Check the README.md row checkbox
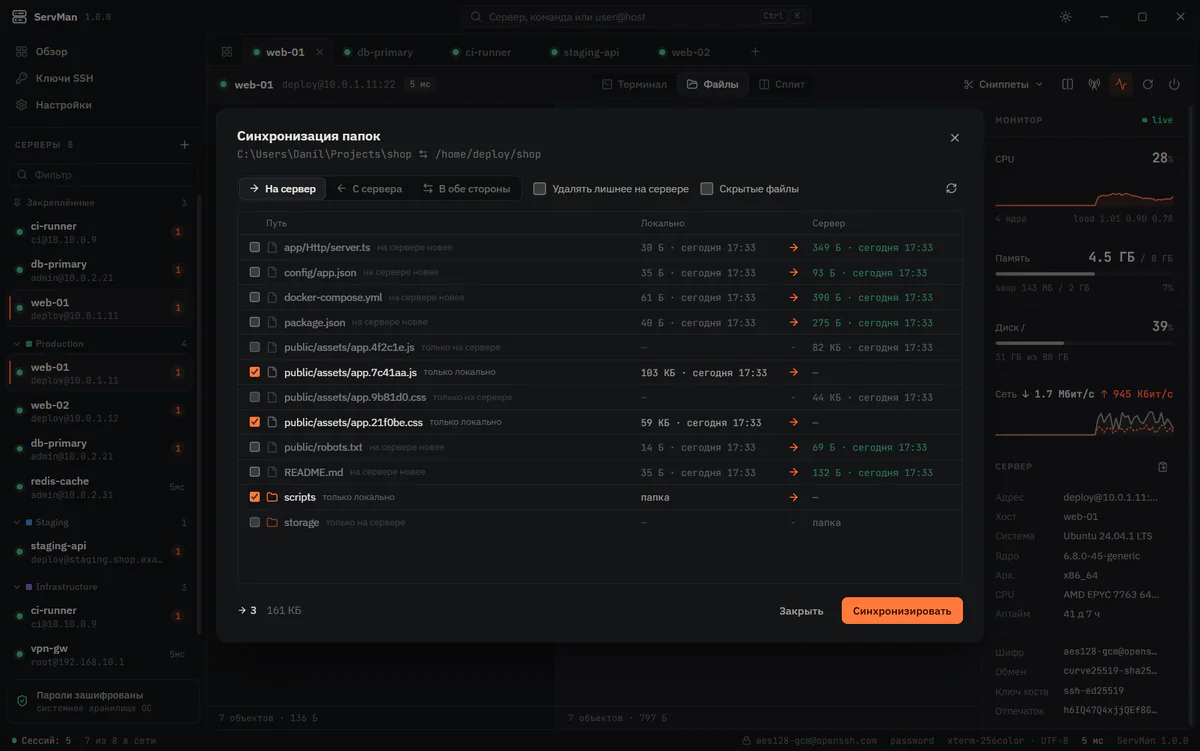The width and height of the screenshot is (1200, 751). pos(255,472)
